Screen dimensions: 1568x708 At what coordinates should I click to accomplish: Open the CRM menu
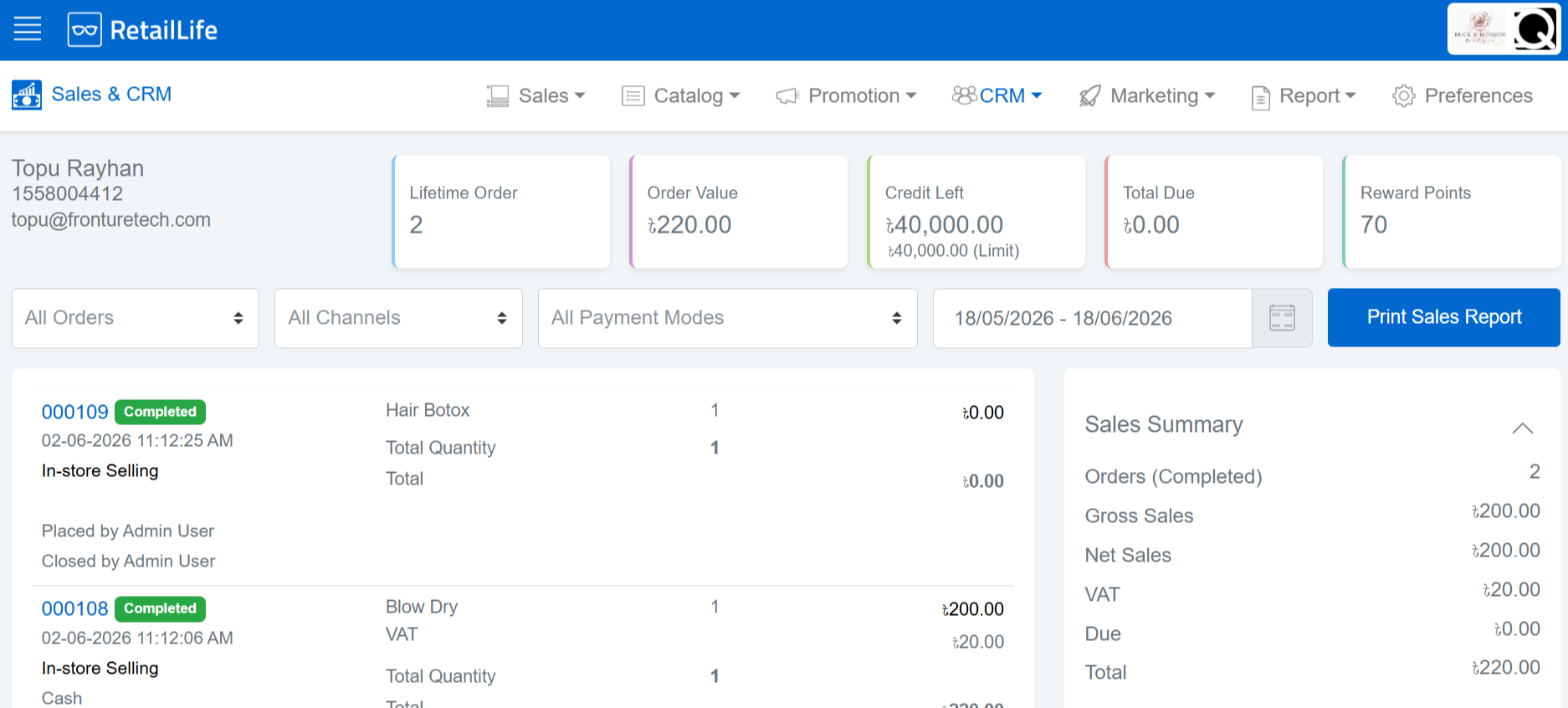(997, 96)
